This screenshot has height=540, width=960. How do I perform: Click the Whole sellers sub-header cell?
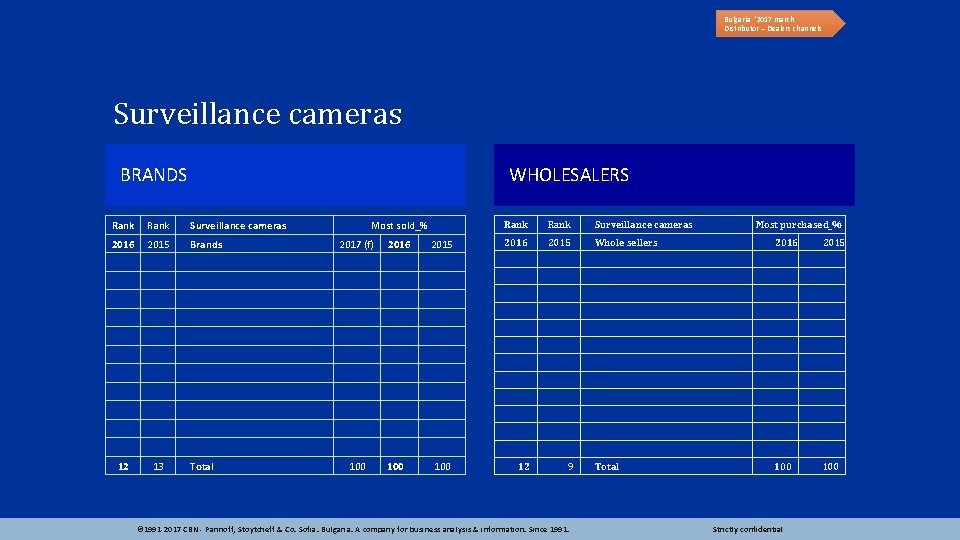(x=666, y=242)
